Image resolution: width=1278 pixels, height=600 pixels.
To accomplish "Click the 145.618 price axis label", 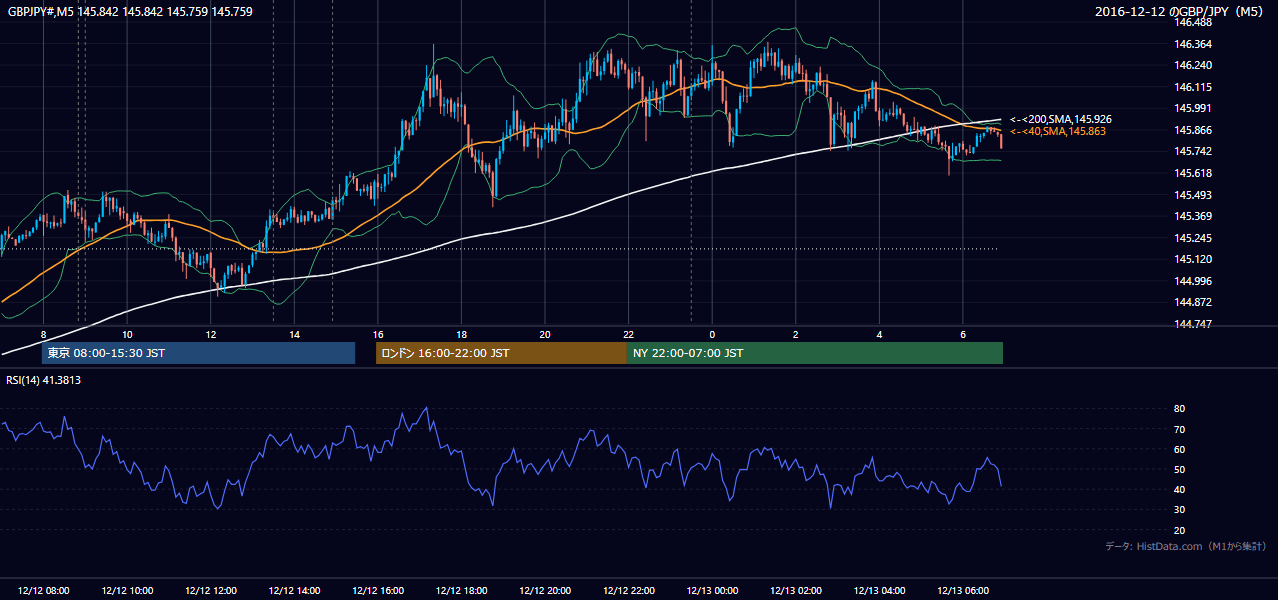I will point(1193,173).
